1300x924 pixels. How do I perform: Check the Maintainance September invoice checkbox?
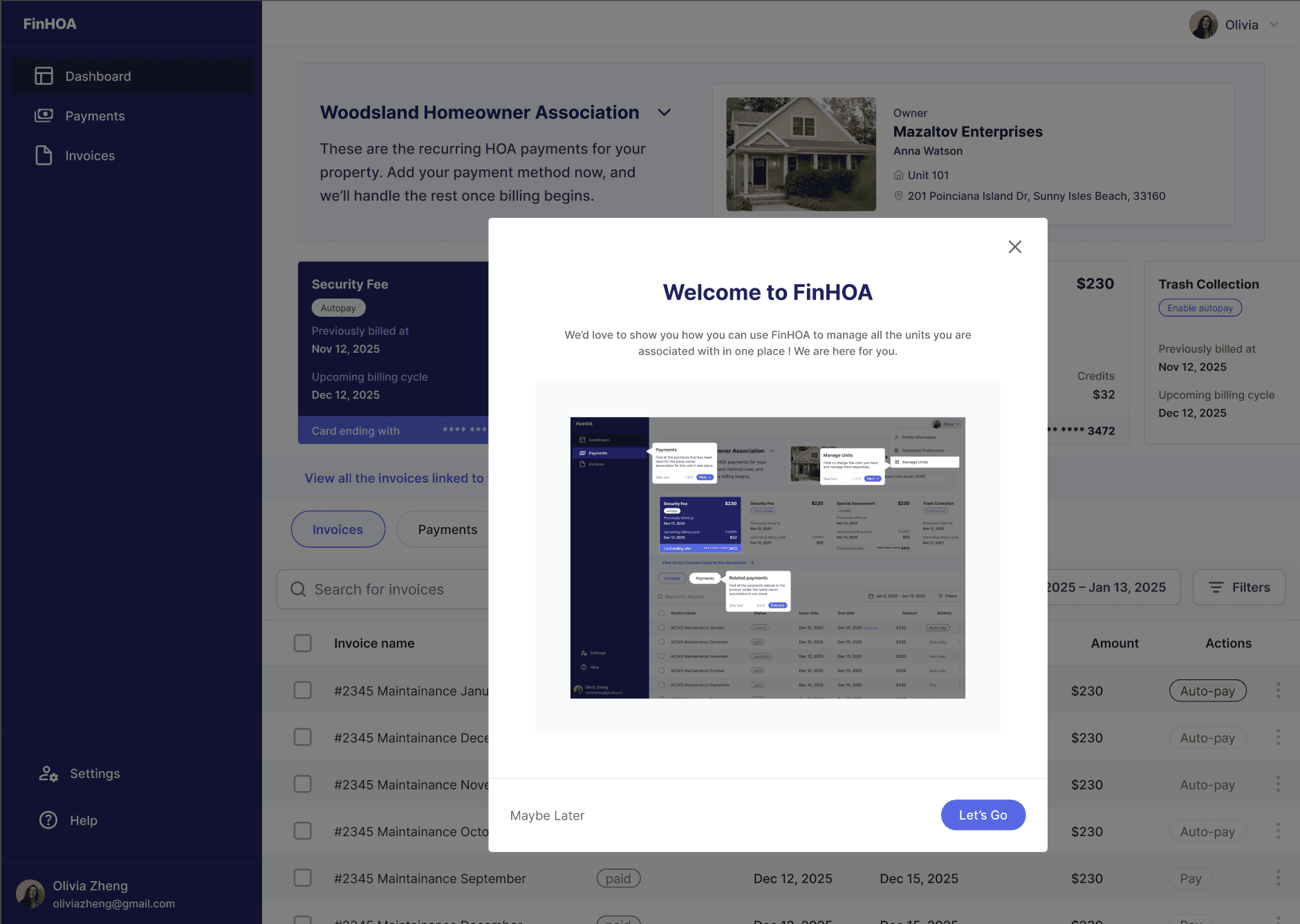[303, 878]
